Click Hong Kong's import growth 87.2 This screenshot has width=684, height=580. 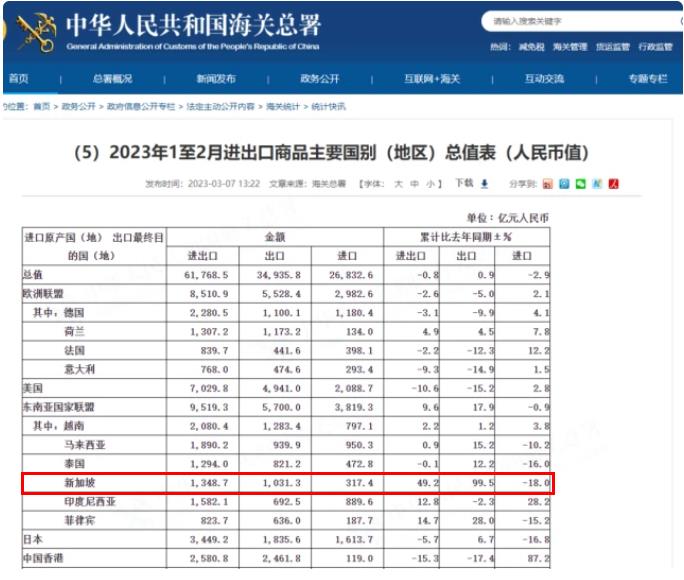(x=538, y=558)
